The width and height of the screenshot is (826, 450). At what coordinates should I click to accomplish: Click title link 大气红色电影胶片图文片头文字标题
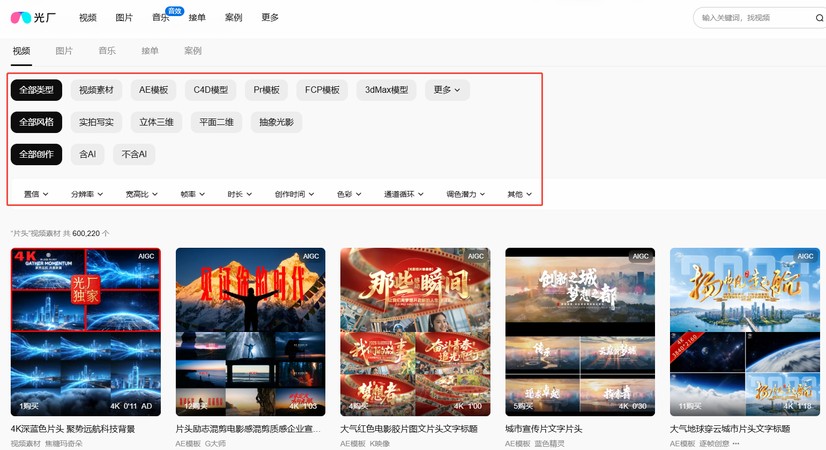409,429
